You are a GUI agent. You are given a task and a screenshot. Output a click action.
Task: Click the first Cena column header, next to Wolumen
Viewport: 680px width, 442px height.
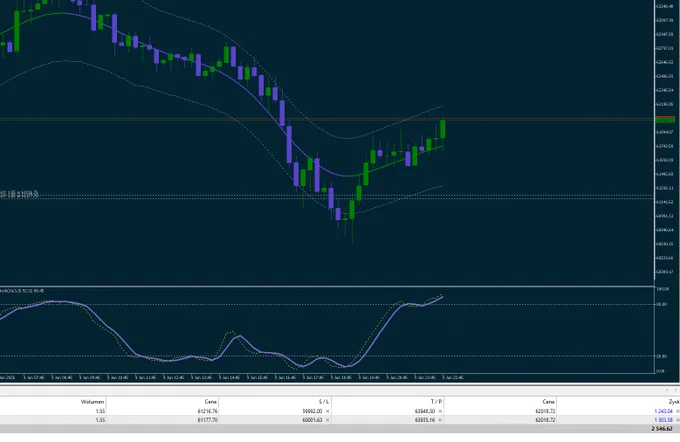click(x=210, y=402)
